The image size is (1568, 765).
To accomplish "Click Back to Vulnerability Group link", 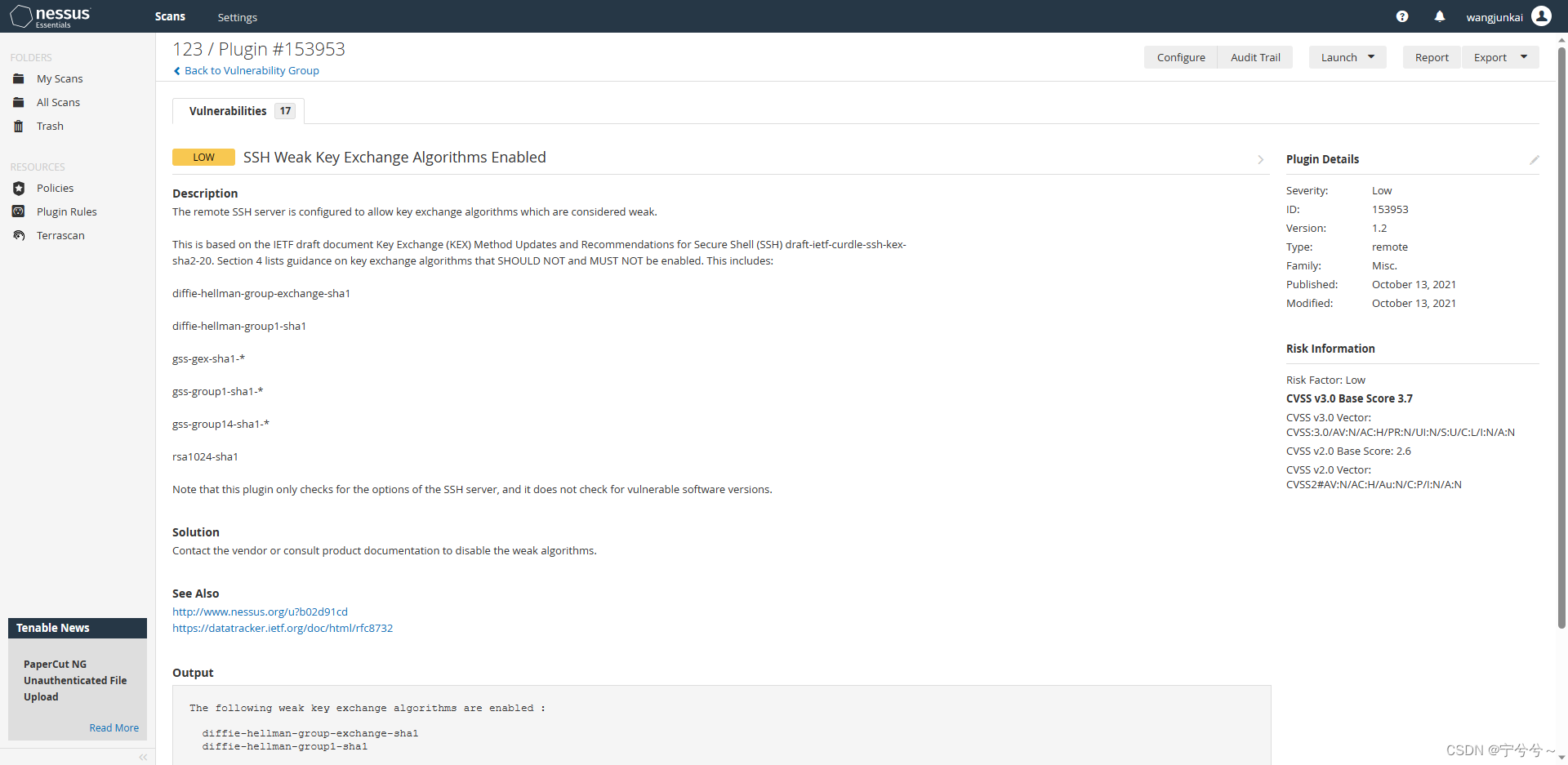I will click(x=252, y=71).
